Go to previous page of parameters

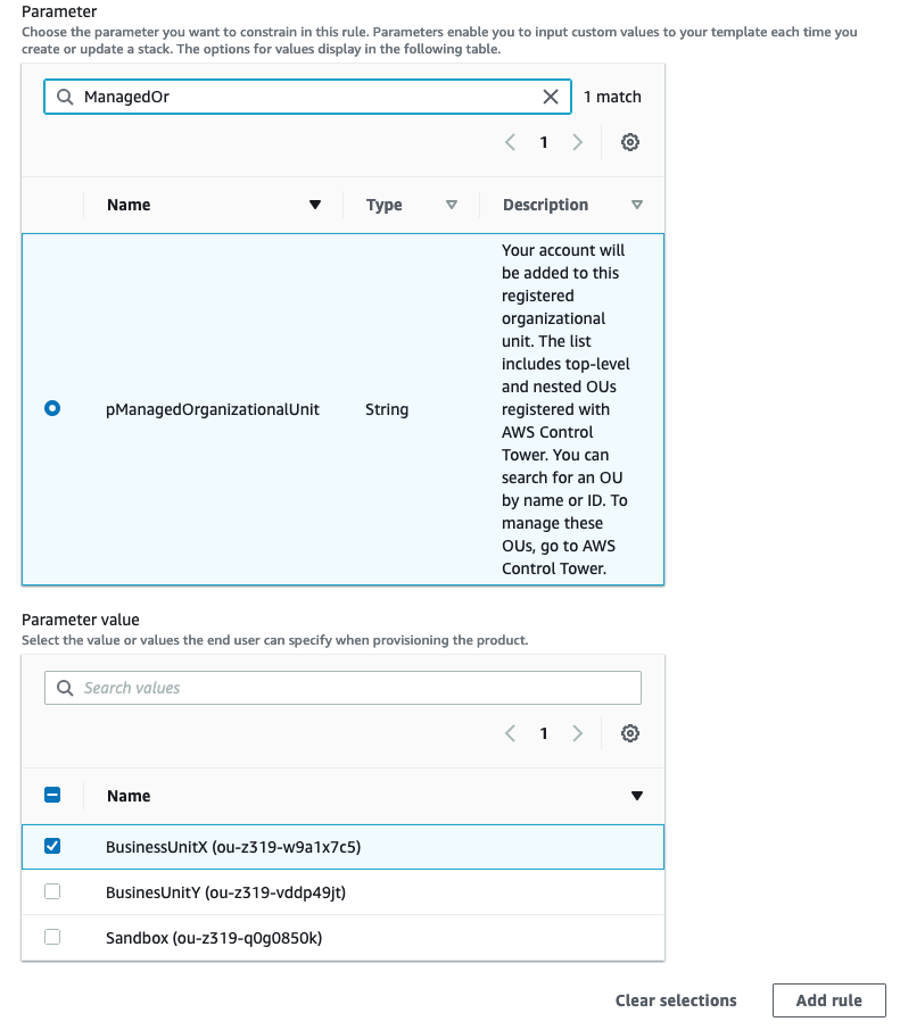pos(510,142)
